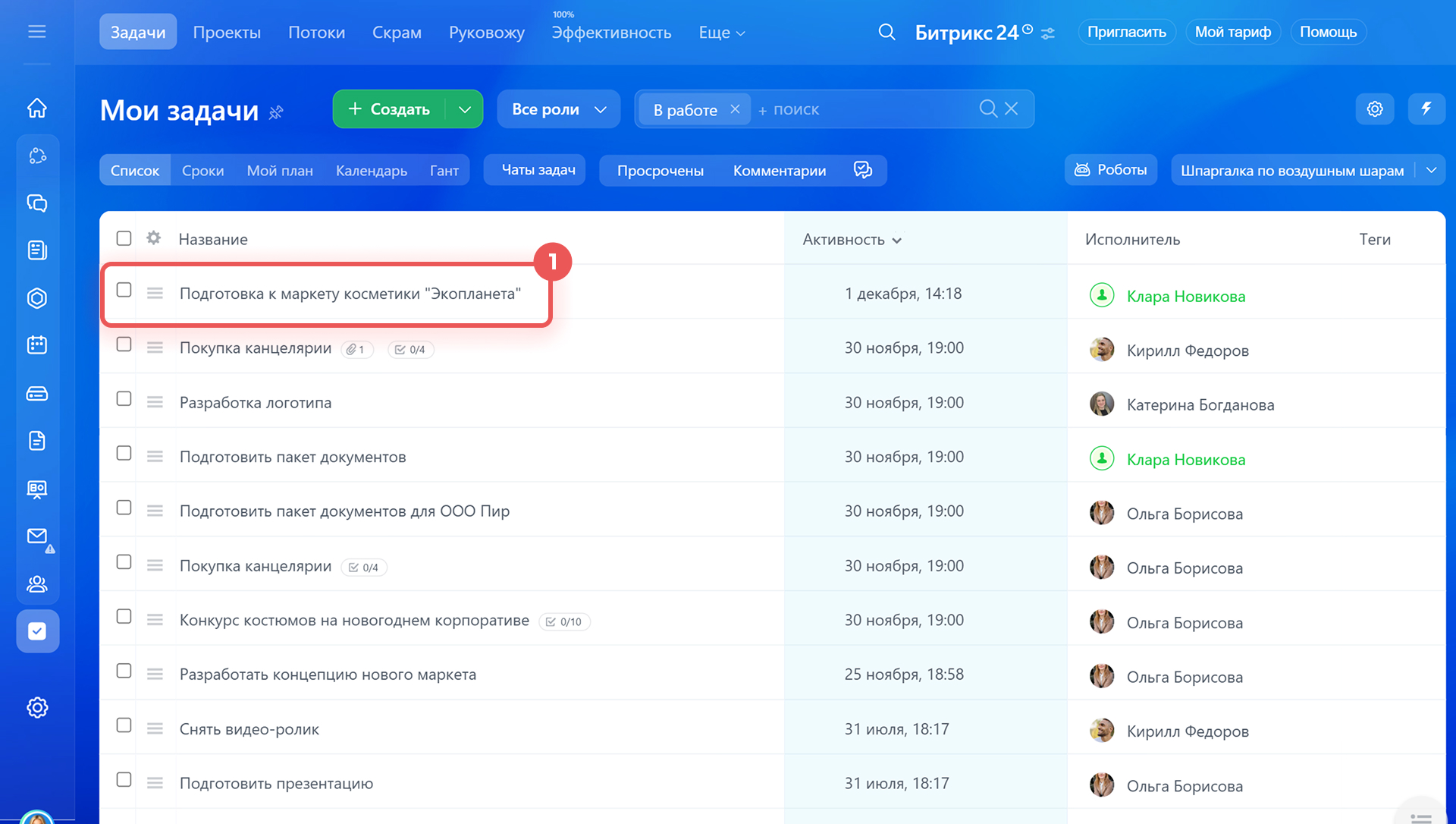Switch to the Гант view tab
Image resolution: width=1456 pixels, height=824 pixels.
[x=444, y=171]
